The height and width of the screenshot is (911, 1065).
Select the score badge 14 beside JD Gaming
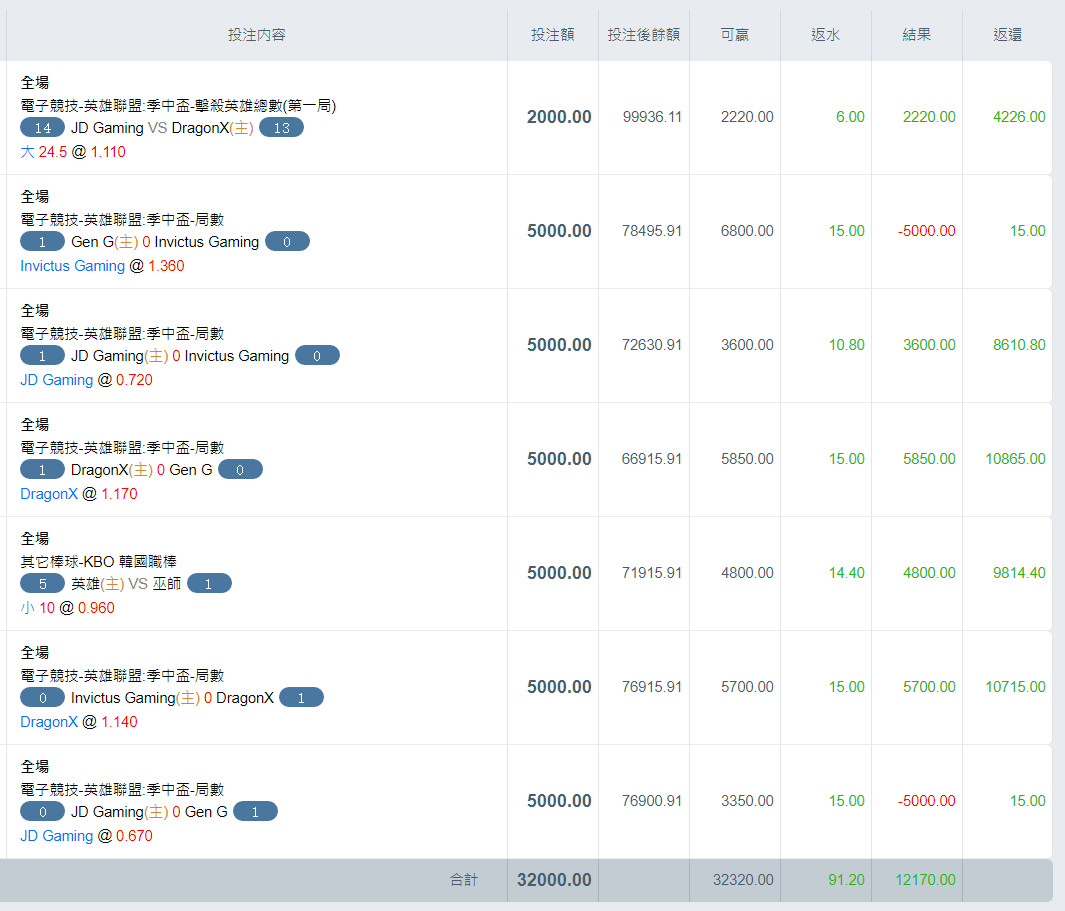click(x=43, y=128)
